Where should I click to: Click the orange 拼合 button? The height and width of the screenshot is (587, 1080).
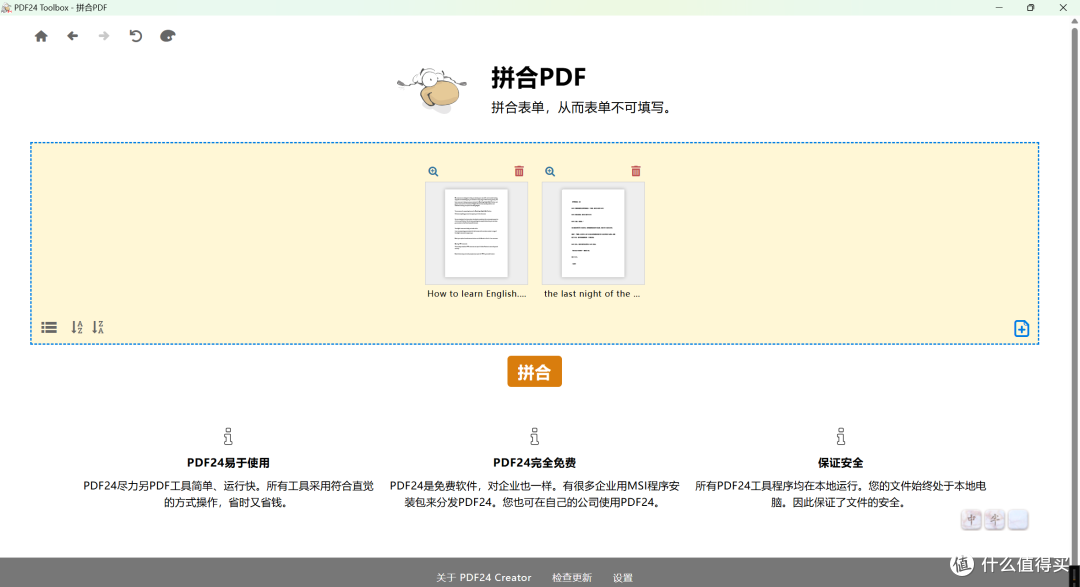534,372
